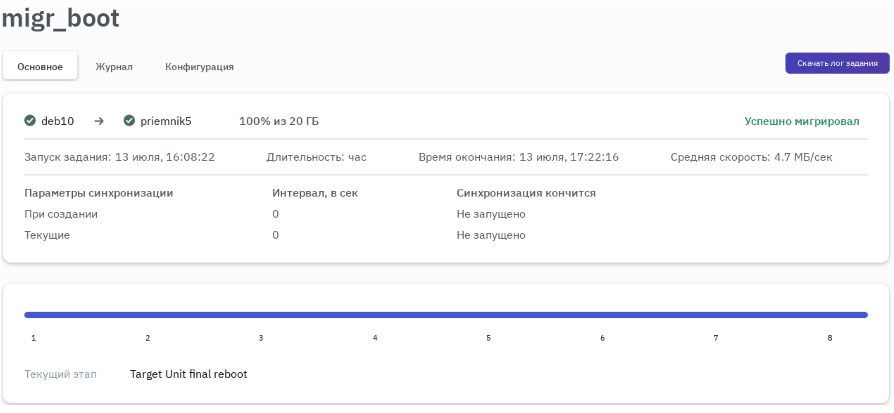Click the green check icon beside priemnik5
This screenshot has height=413, width=894.
point(129,121)
